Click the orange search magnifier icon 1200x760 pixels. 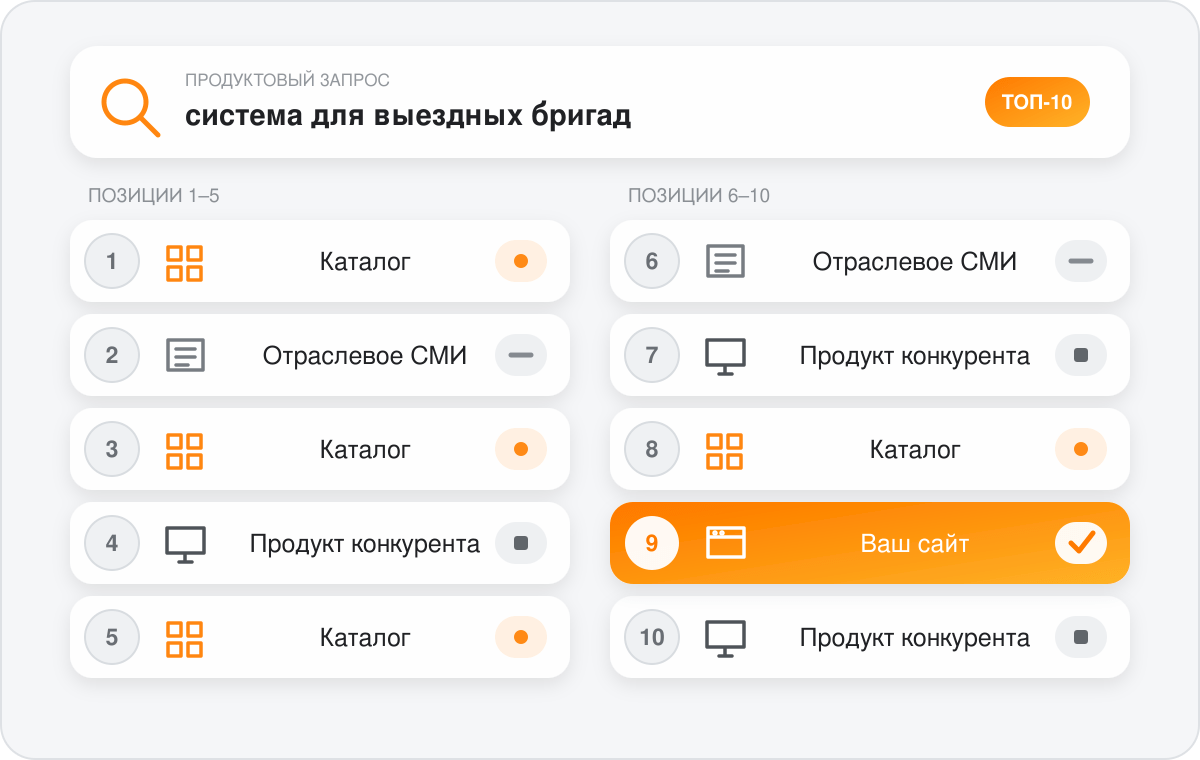click(131, 108)
